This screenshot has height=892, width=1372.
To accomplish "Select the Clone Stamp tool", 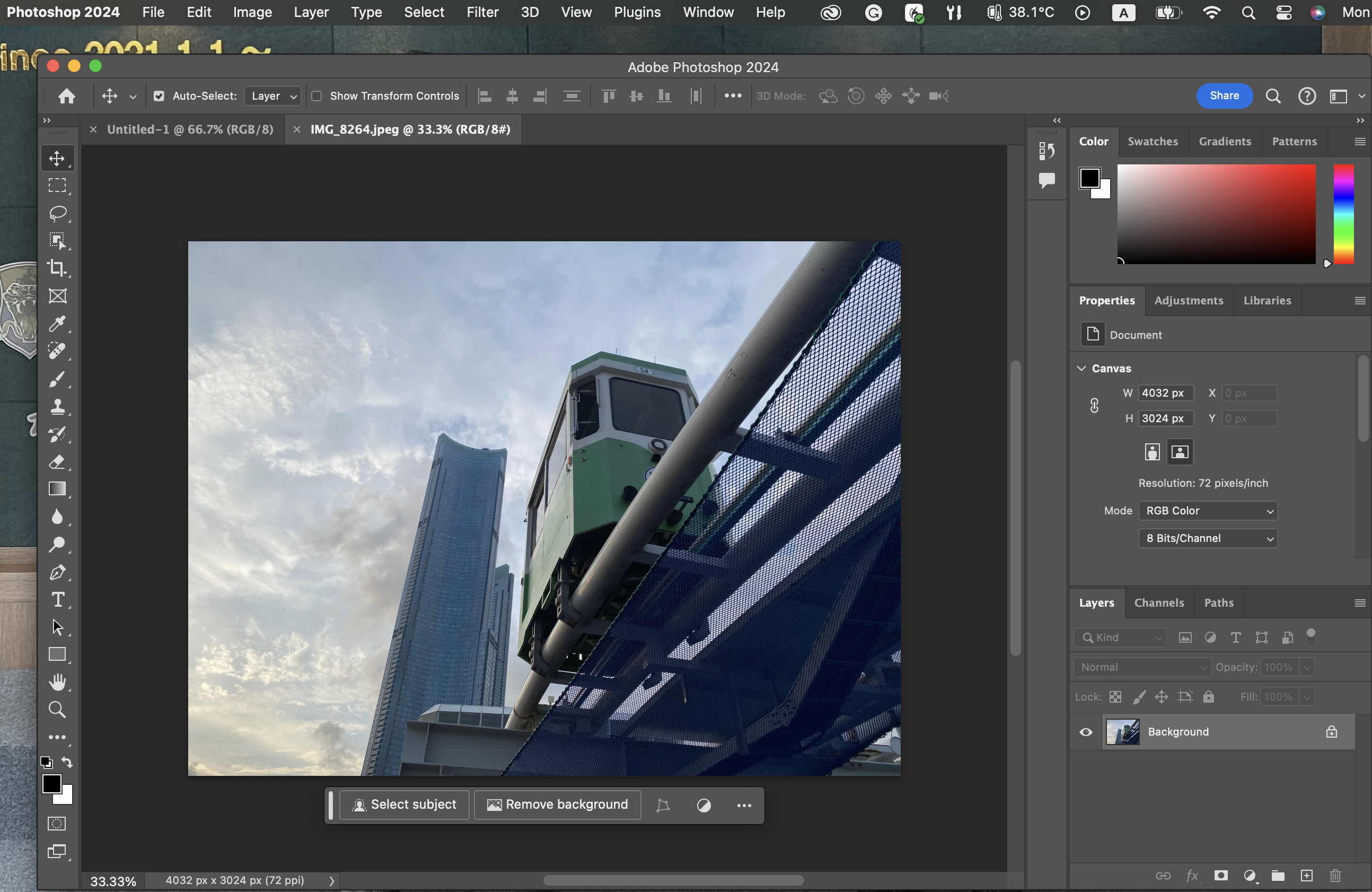I will (x=57, y=407).
